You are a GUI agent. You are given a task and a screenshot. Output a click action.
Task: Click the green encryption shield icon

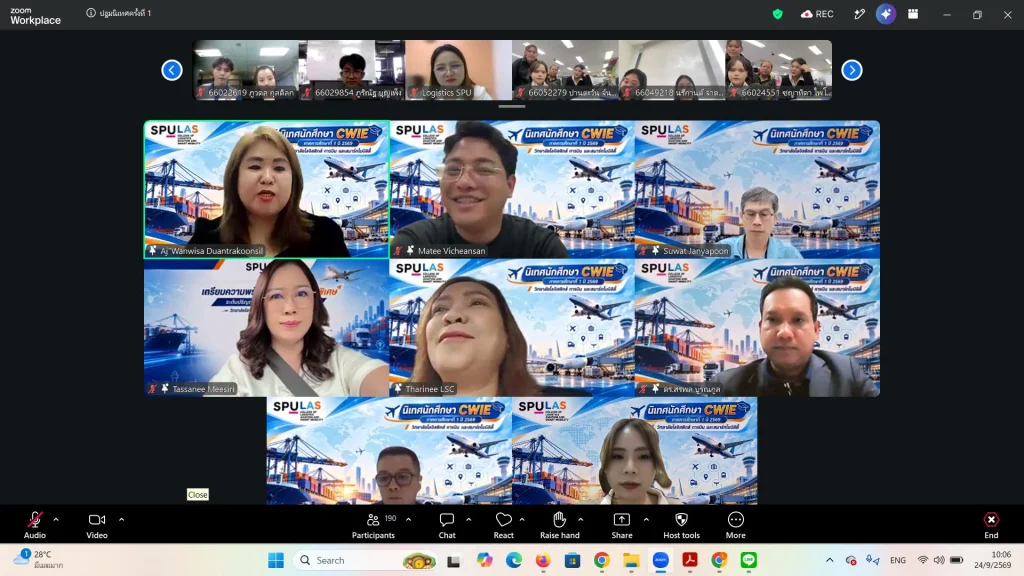[777, 14]
